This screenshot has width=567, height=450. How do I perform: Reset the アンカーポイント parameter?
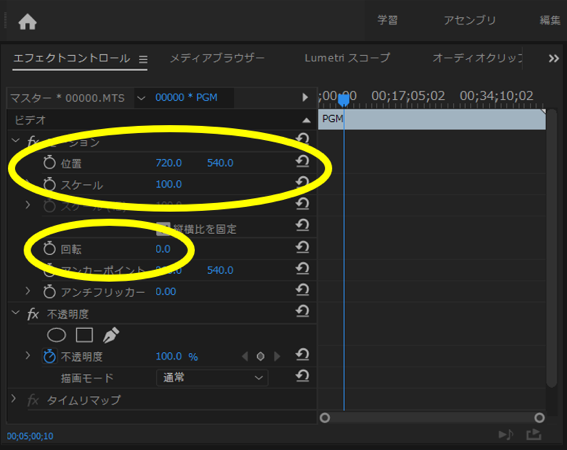[x=303, y=269]
